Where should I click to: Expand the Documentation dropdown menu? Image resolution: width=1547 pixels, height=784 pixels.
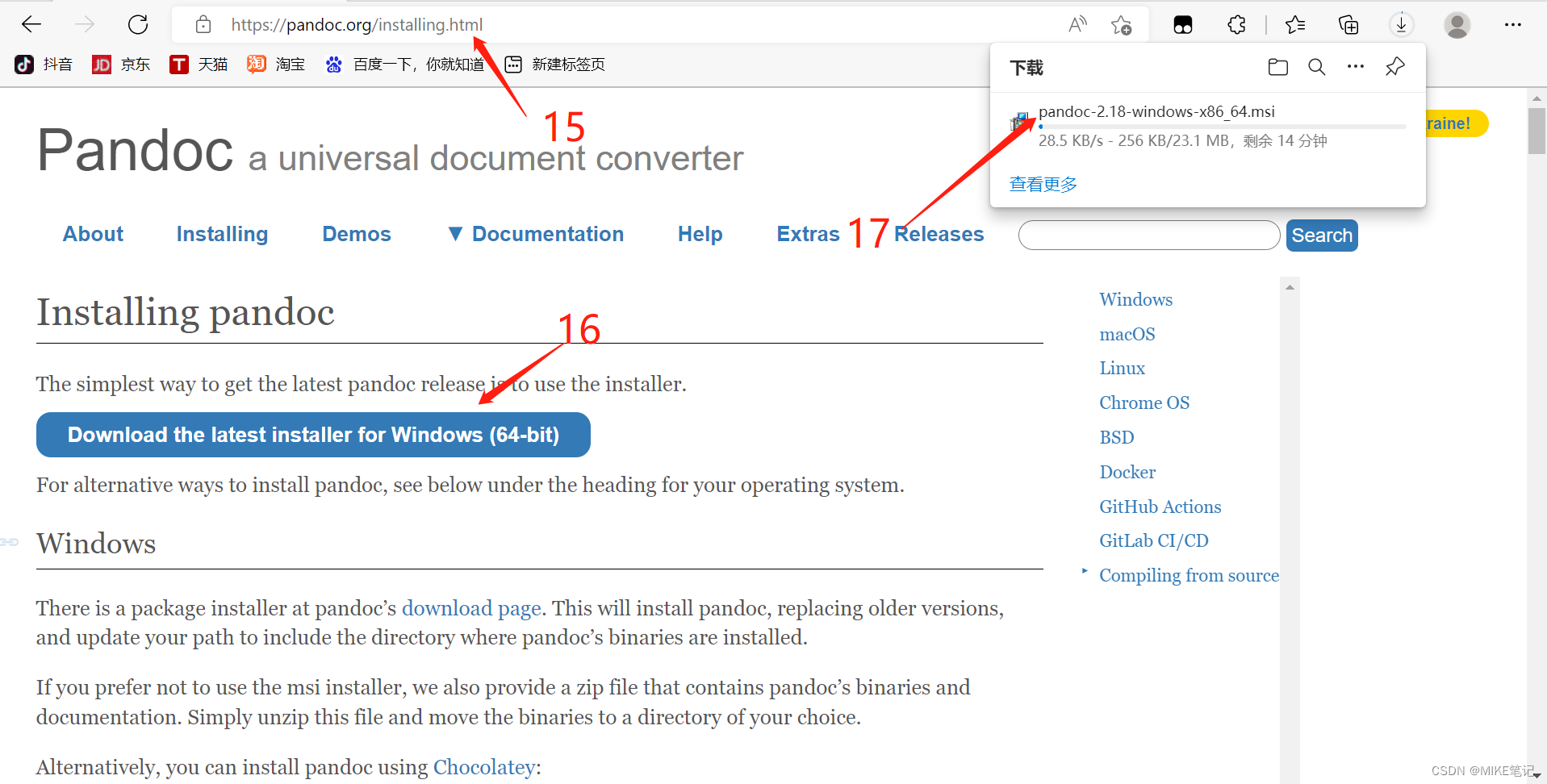[536, 234]
